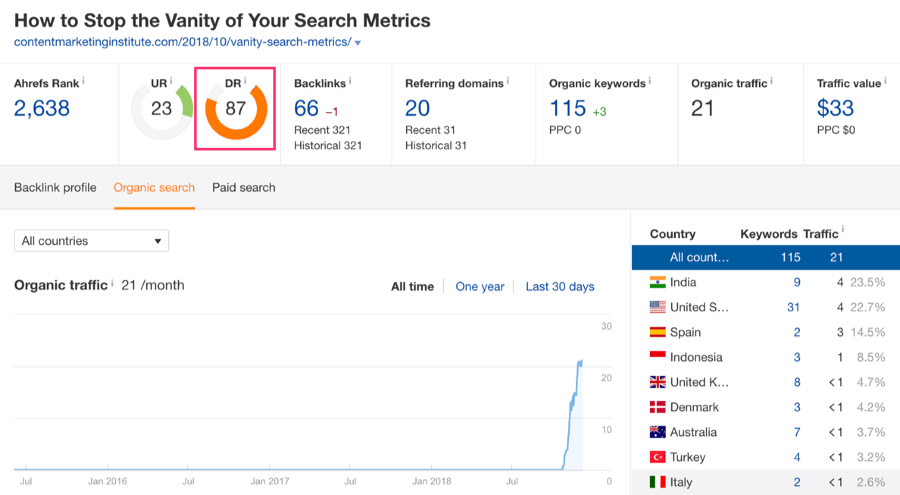This screenshot has width=900, height=495.
Task: Click the Turkey flag icon
Action: click(657, 457)
